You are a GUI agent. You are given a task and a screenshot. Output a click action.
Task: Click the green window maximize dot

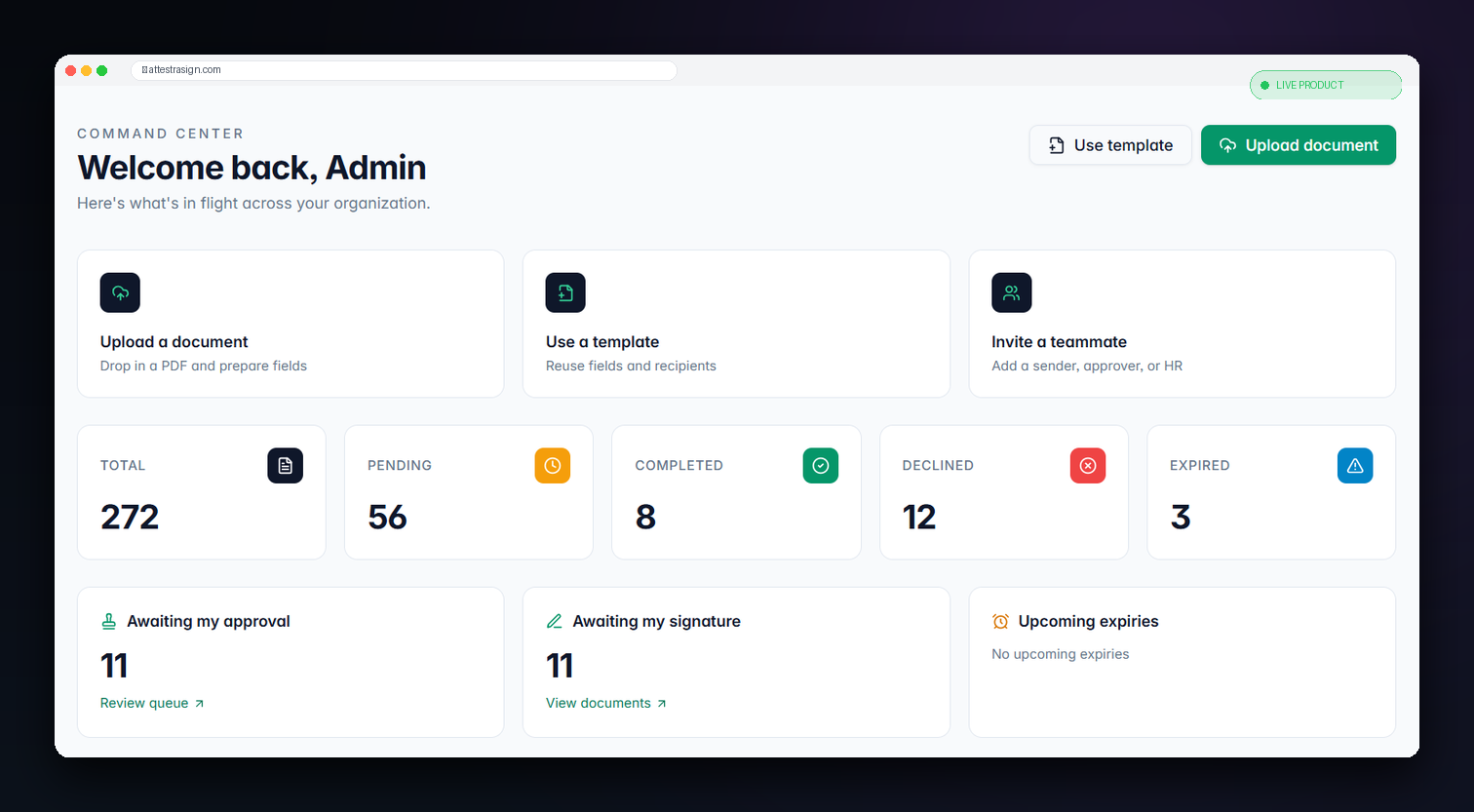(x=101, y=70)
